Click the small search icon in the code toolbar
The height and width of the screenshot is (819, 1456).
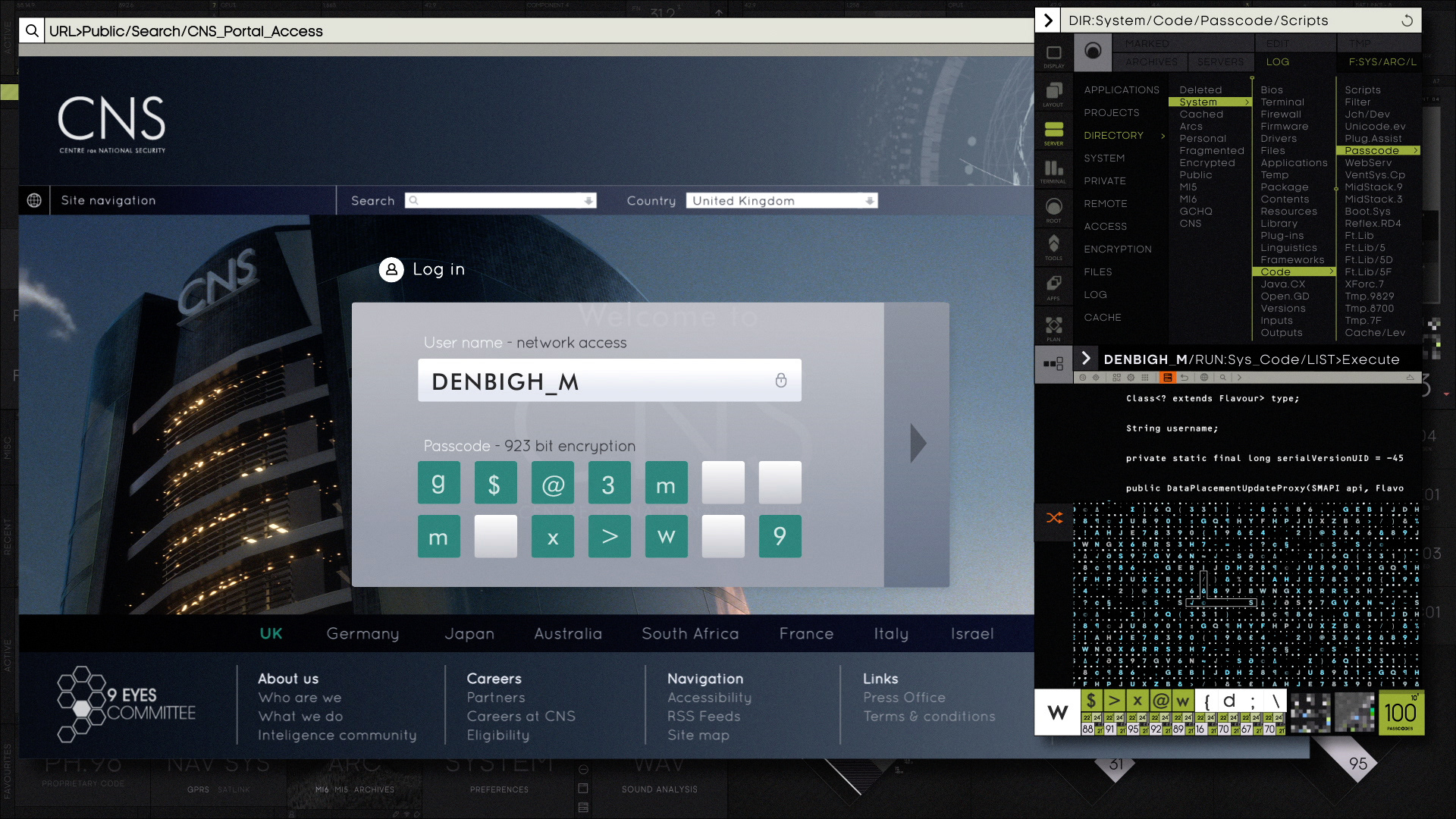point(1222,378)
